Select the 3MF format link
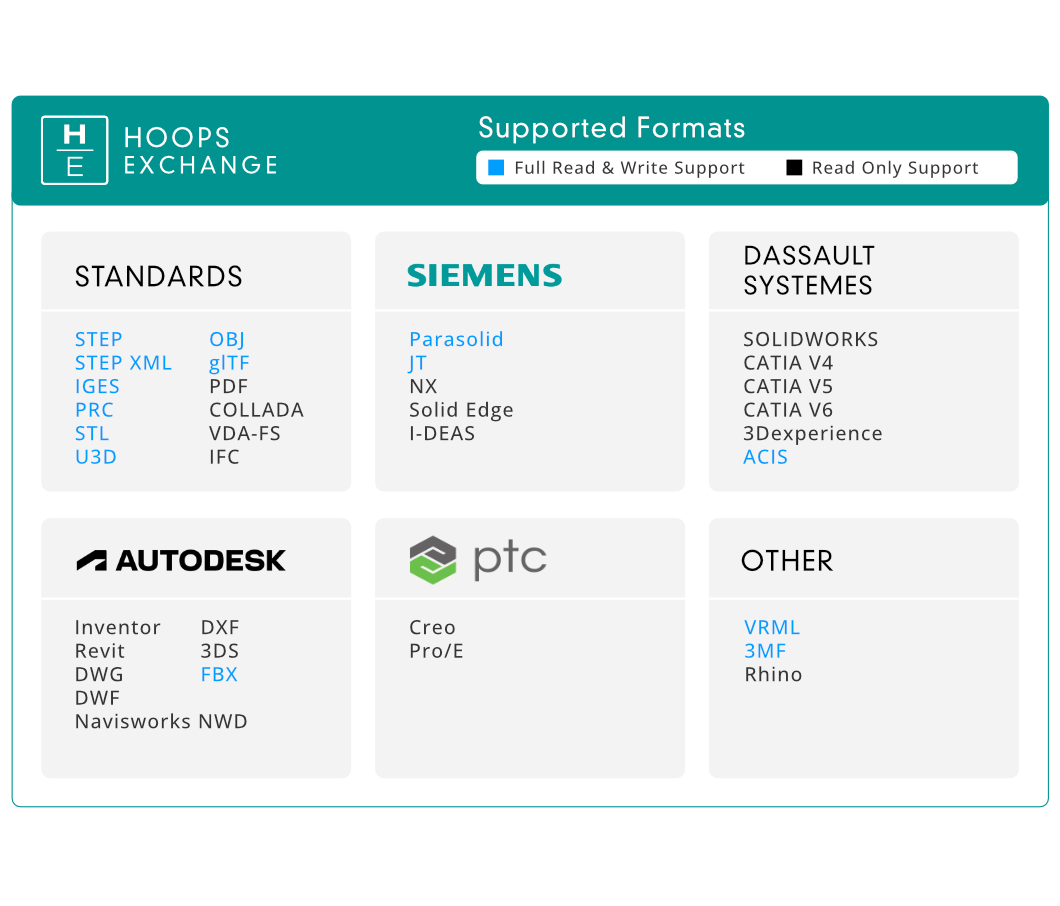The height and width of the screenshot is (906, 1060). 765,651
